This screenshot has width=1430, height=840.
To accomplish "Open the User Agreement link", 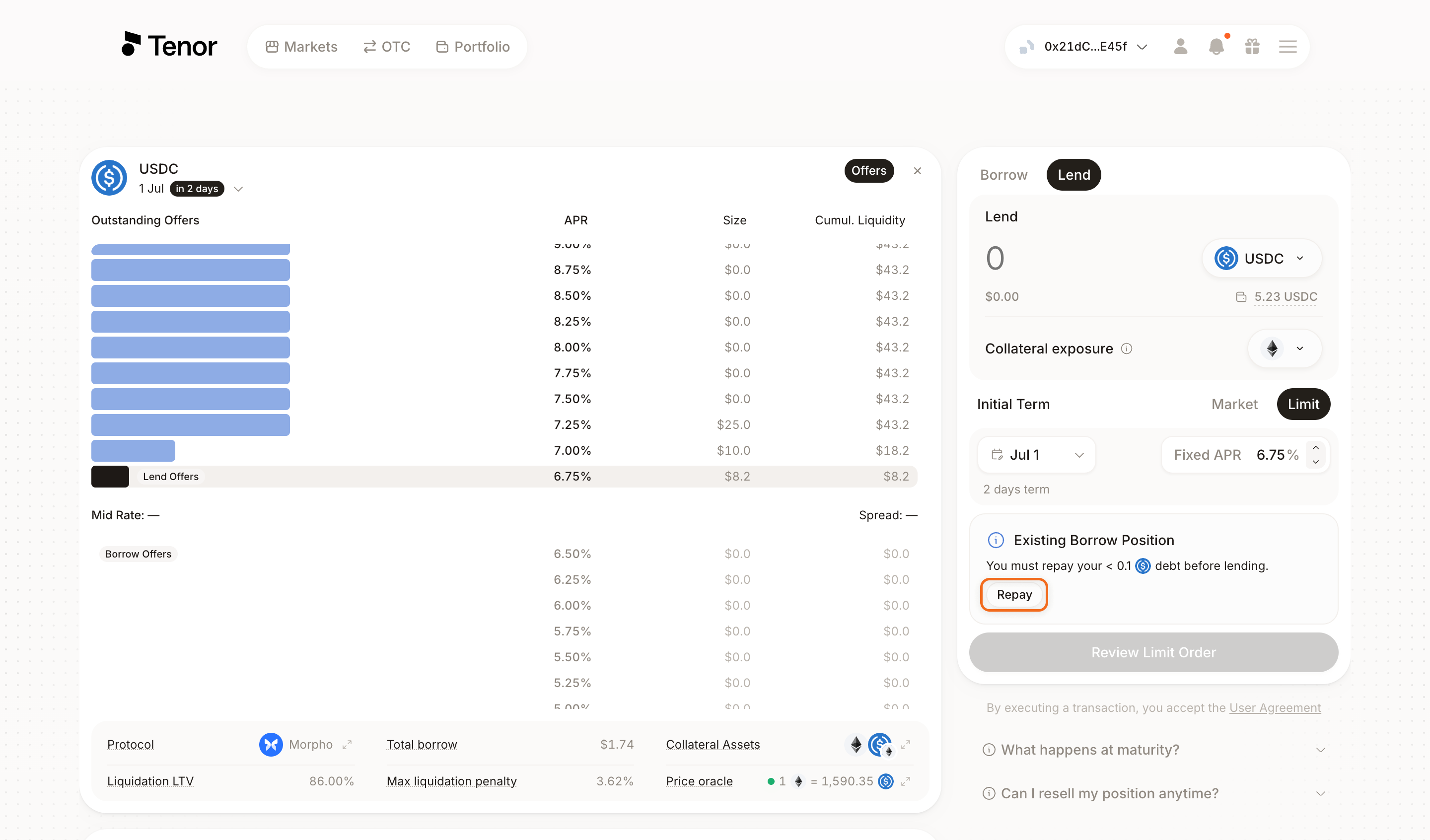I will tap(1275, 708).
